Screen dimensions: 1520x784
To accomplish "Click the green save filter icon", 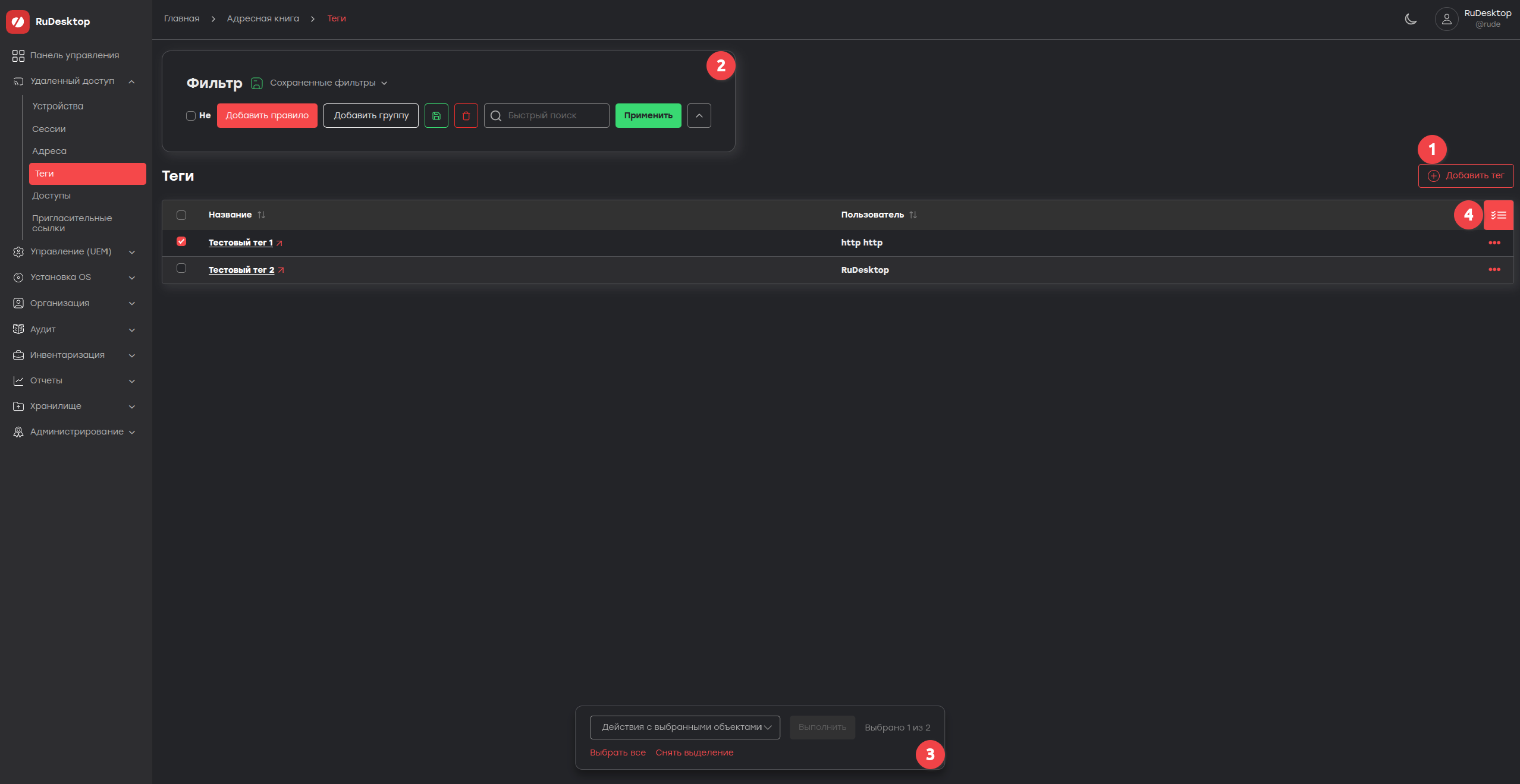I will pyautogui.click(x=436, y=115).
